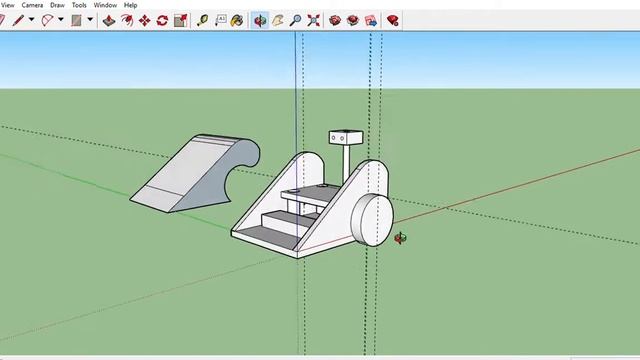Click the active Orbit tool

coord(260,20)
